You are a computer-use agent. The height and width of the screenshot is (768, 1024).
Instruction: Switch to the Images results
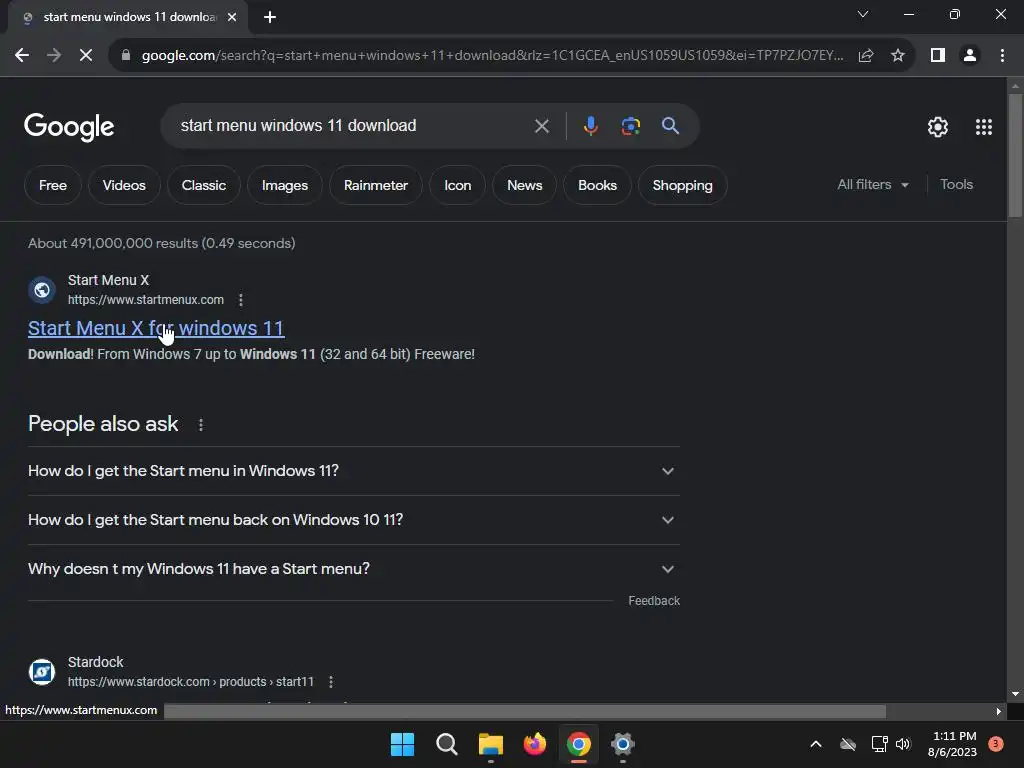tap(285, 185)
